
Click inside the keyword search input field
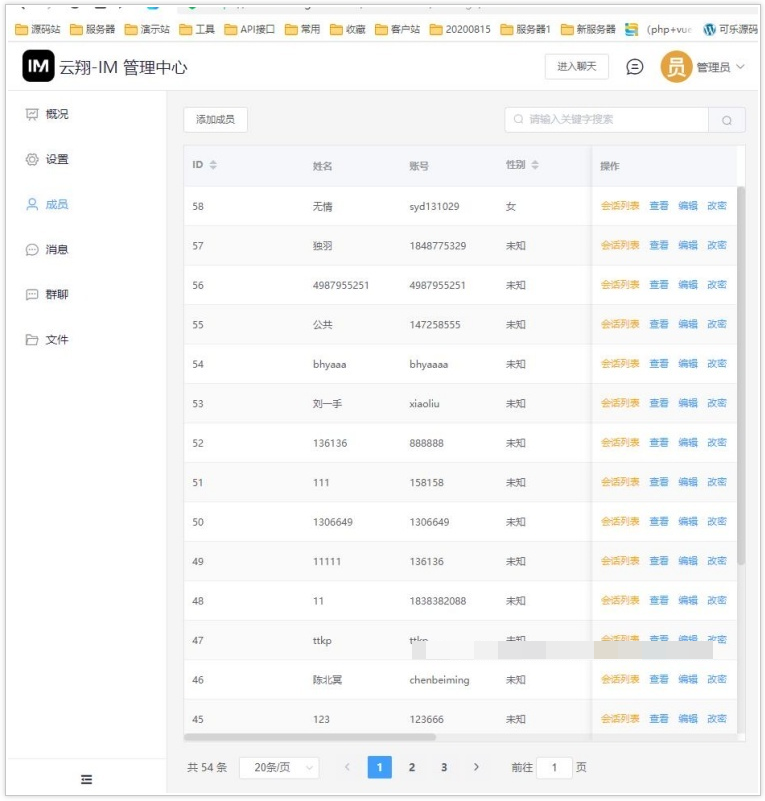pyautogui.click(x=610, y=120)
